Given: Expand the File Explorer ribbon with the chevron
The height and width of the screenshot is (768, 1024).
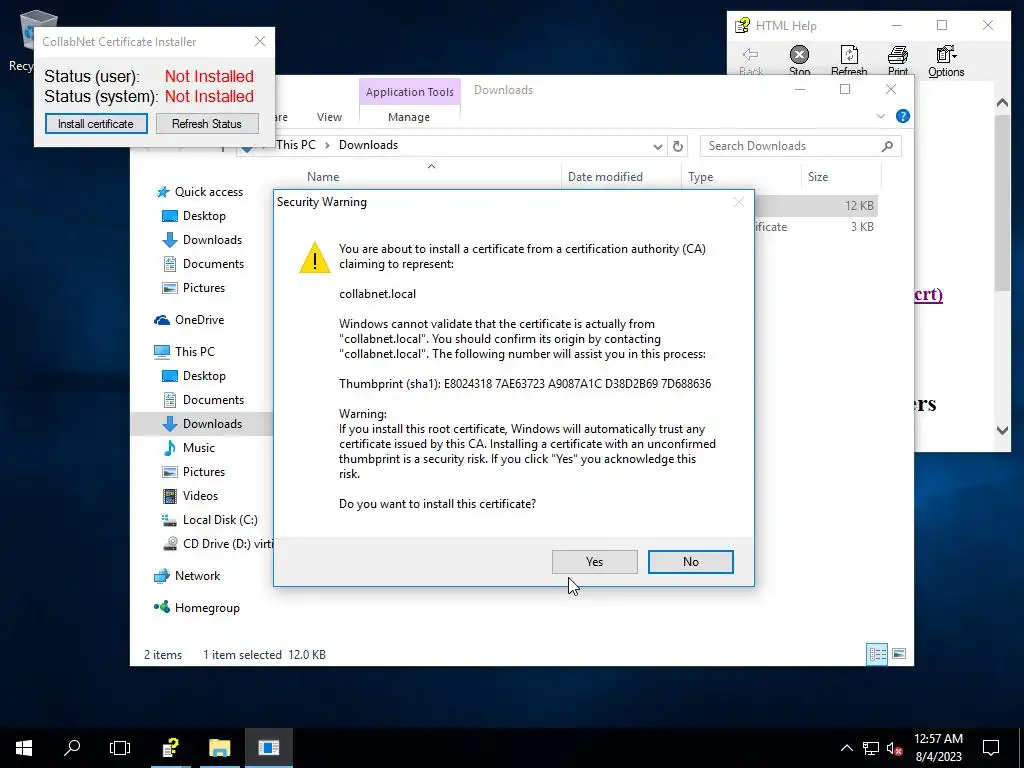Looking at the screenshot, I should (880, 116).
